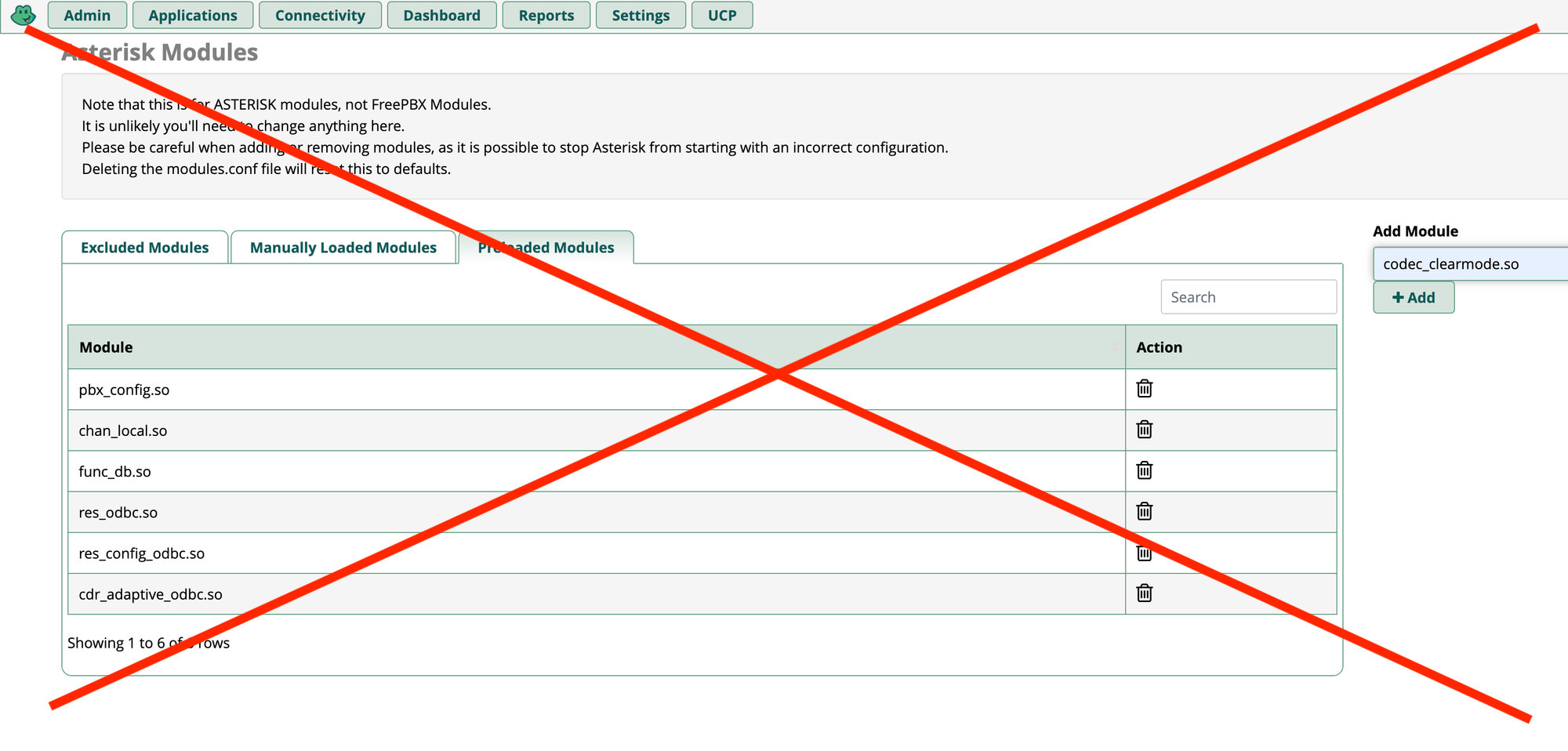The height and width of the screenshot is (751, 1568).
Task: Open the UCP menu item
Action: 722,15
